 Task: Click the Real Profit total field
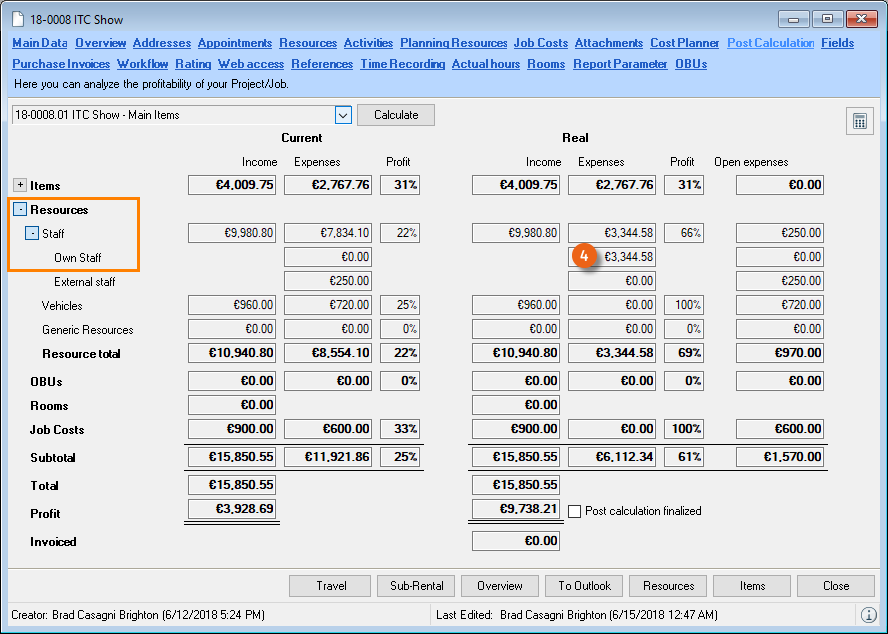click(515, 509)
